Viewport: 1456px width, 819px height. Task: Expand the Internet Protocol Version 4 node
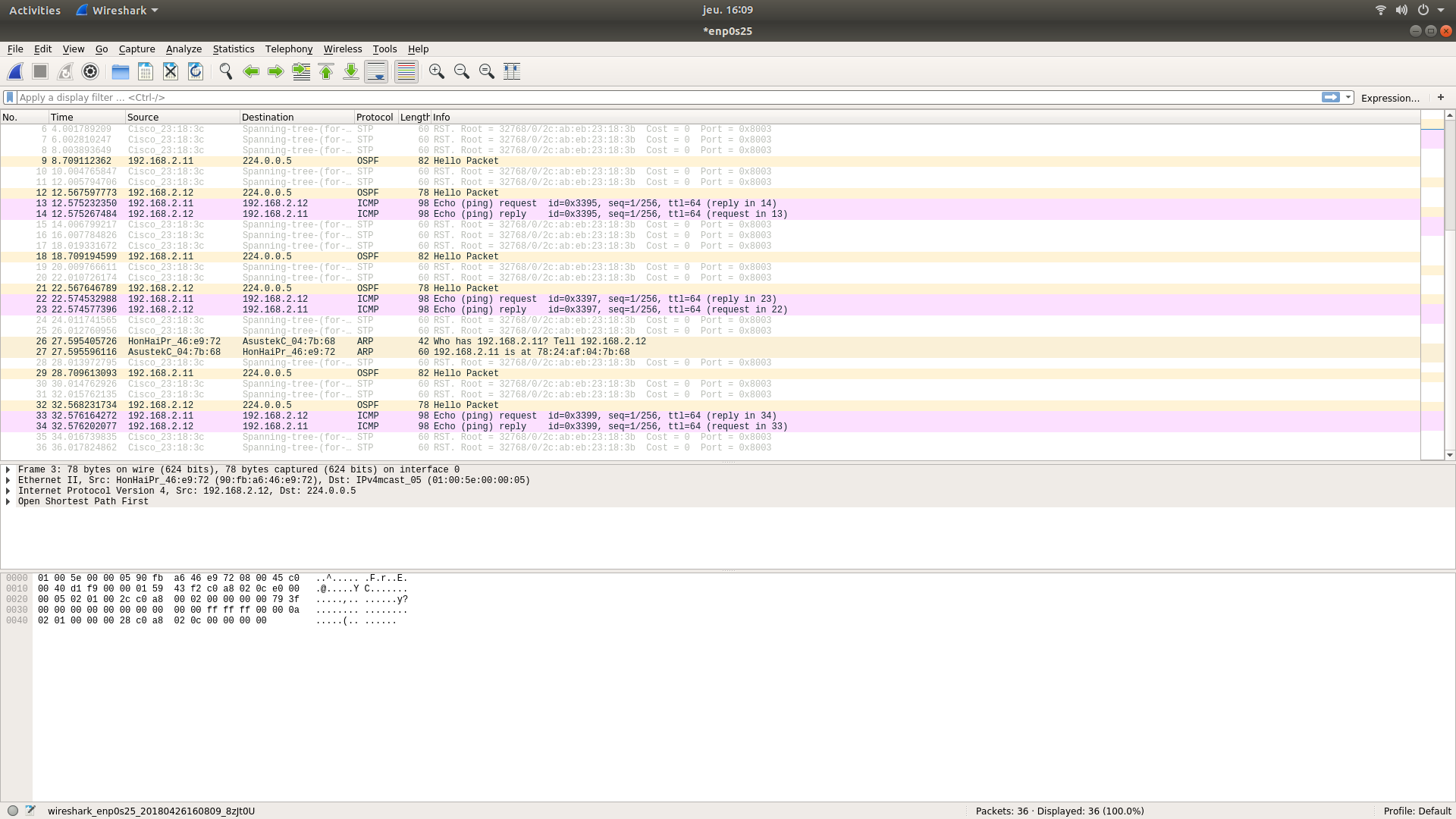point(8,491)
